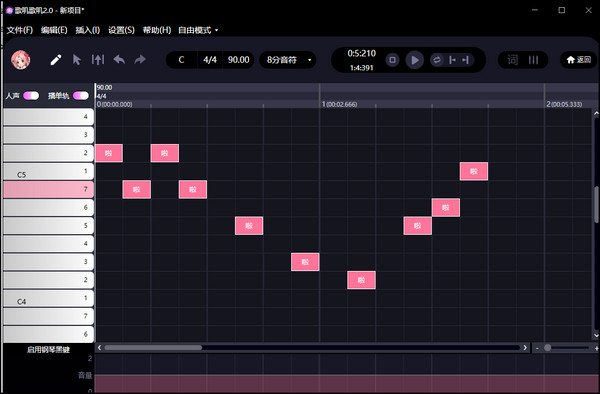Open the parameter bars panel icon

pos(533,60)
